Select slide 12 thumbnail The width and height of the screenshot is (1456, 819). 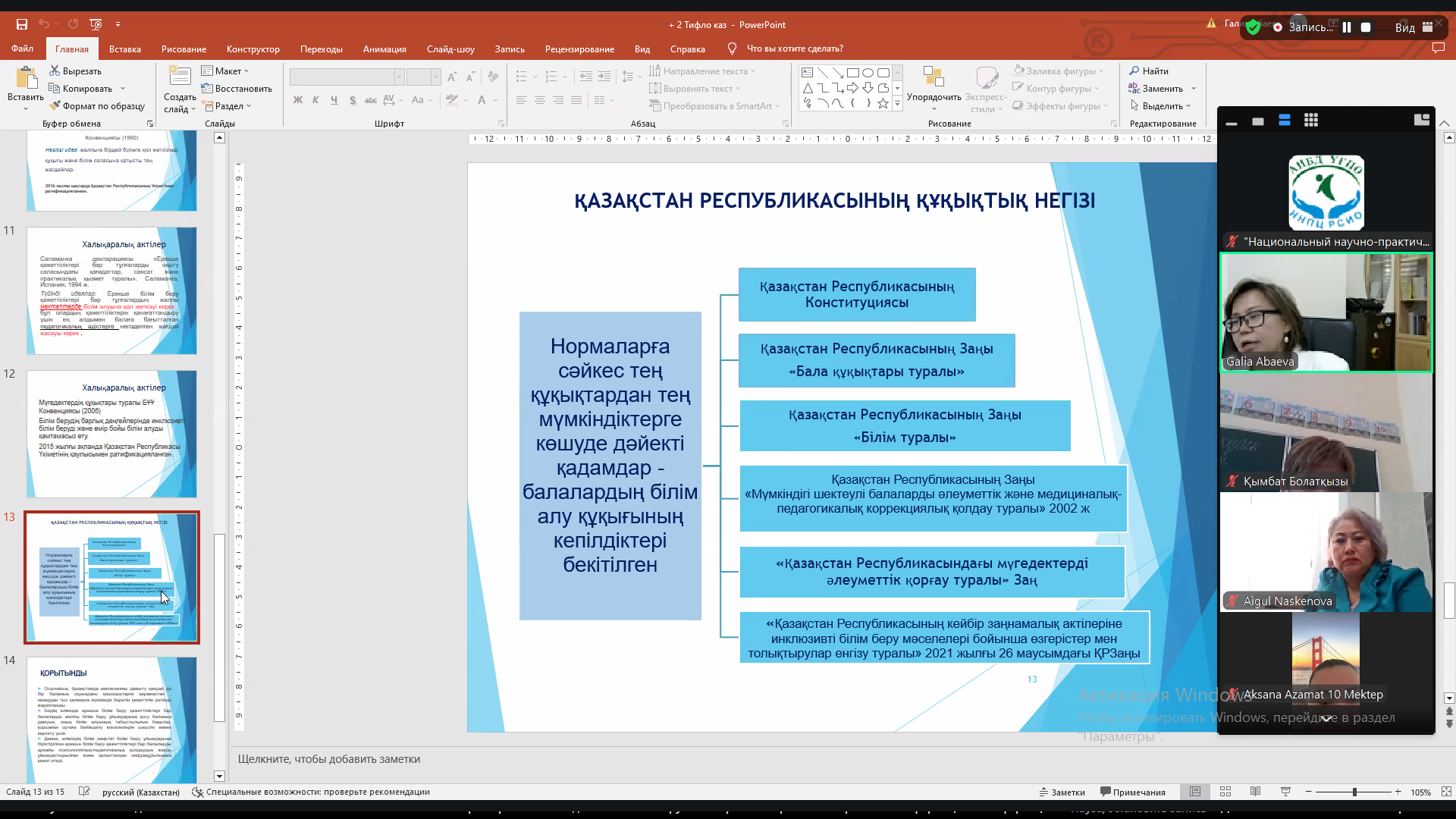(x=111, y=434)
